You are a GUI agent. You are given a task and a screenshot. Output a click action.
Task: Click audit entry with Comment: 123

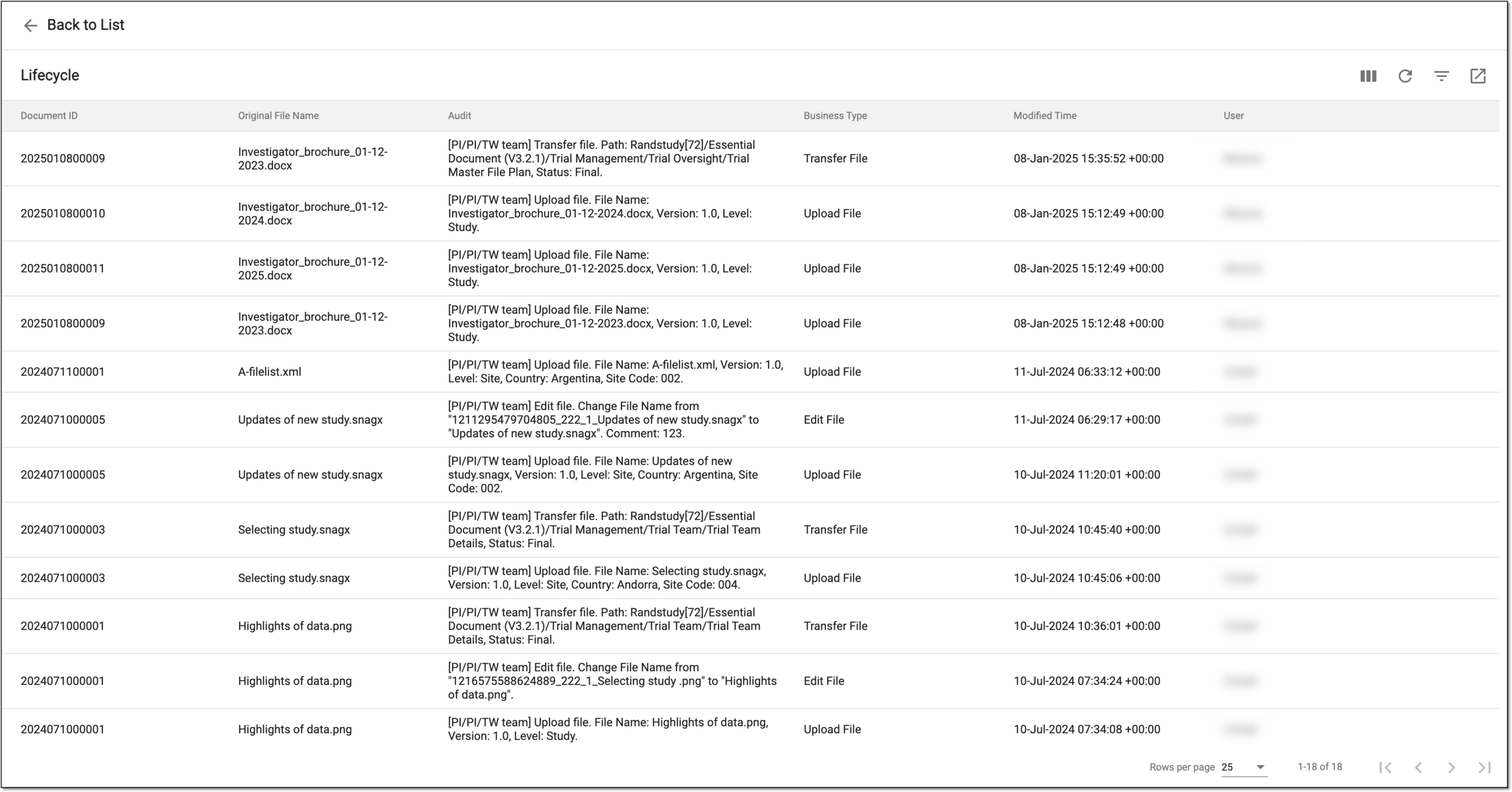tap(603, 420)
